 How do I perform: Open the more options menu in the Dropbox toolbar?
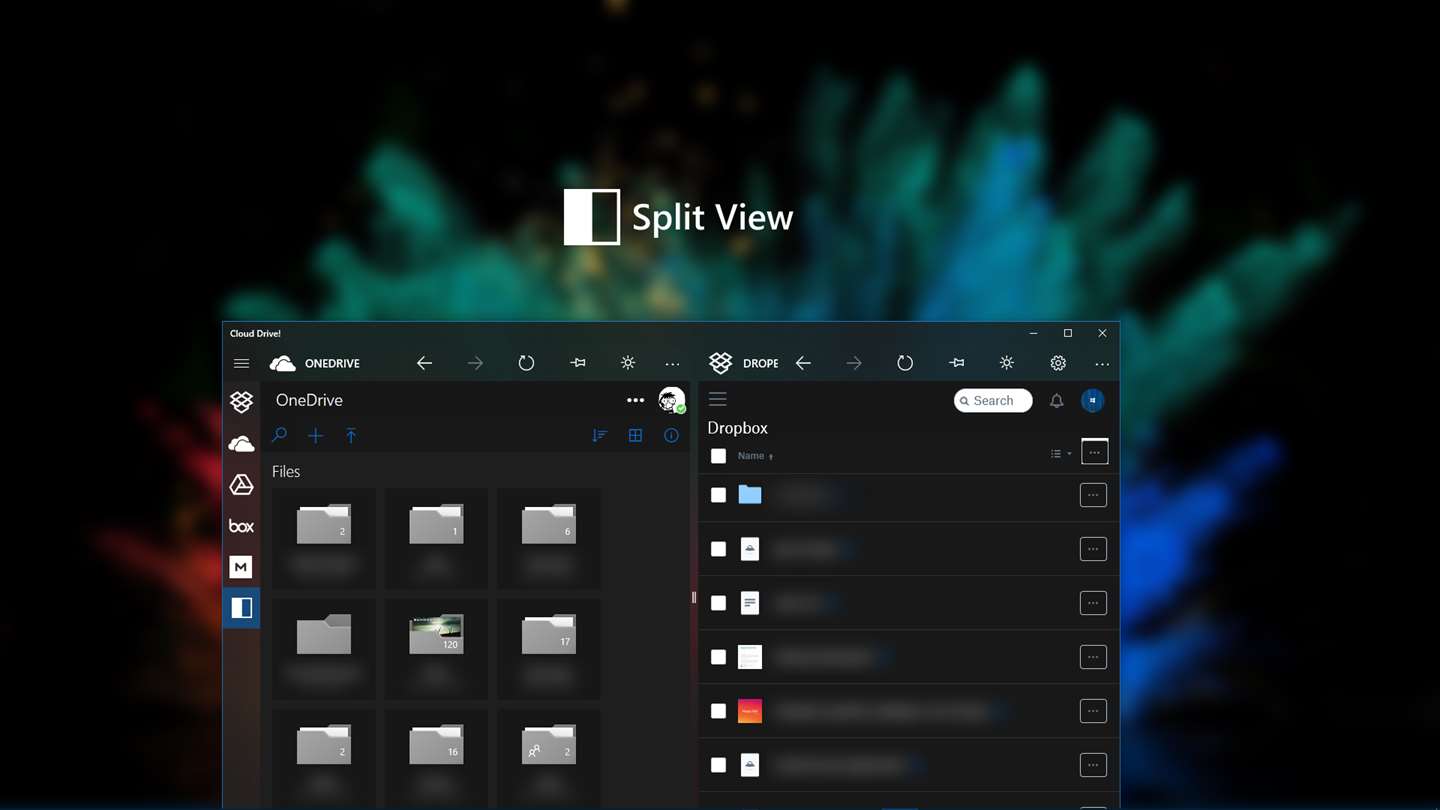click(x=1102, y=364)
